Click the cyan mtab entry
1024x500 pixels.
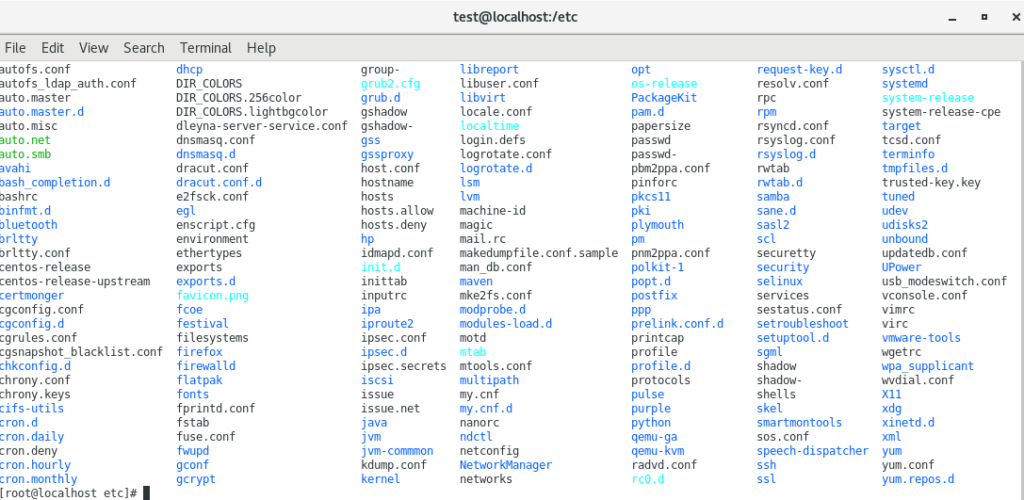(x=473, y=352)
